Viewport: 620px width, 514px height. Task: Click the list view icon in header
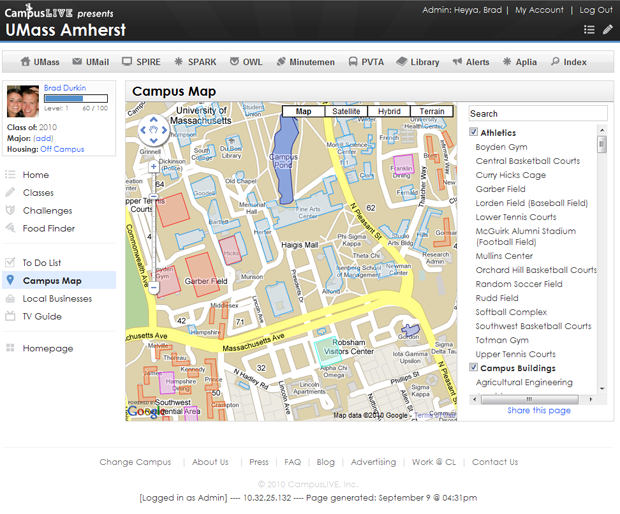[590, 30]
